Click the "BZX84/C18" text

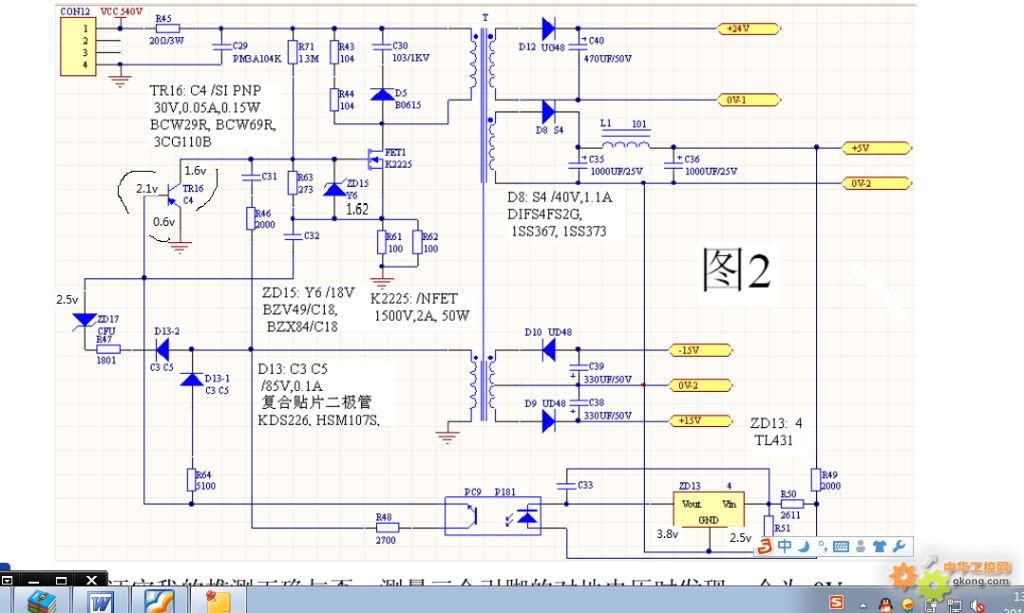[x=302, y=326]
